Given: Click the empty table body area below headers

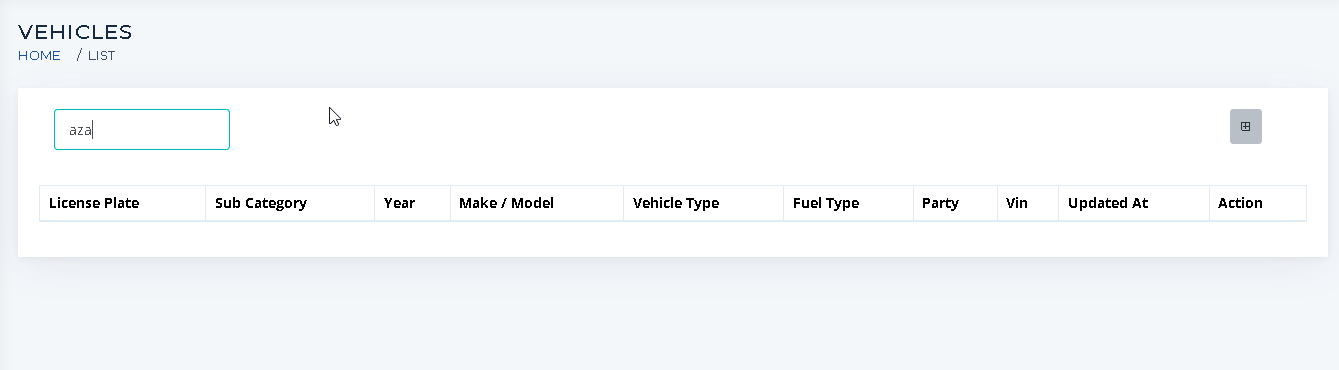Looking at the screenshot, I should click(x=672, y=237).
